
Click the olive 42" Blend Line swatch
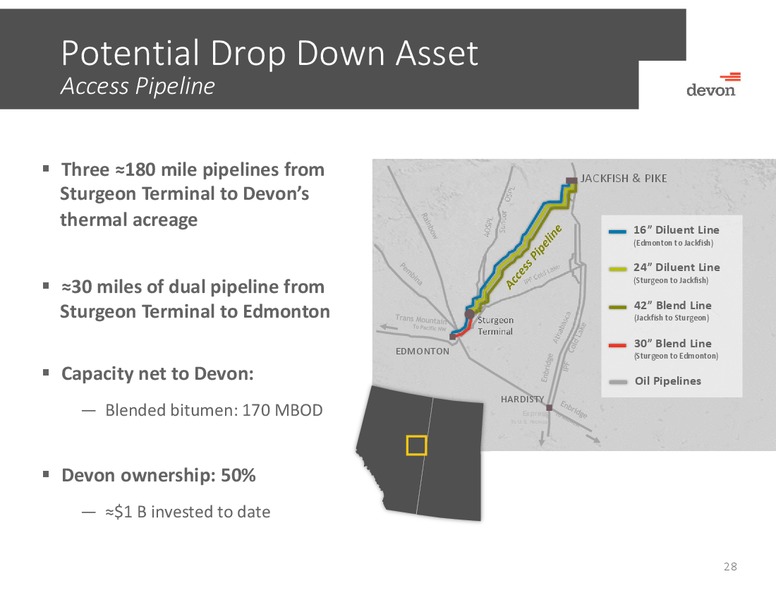point(618,307)
